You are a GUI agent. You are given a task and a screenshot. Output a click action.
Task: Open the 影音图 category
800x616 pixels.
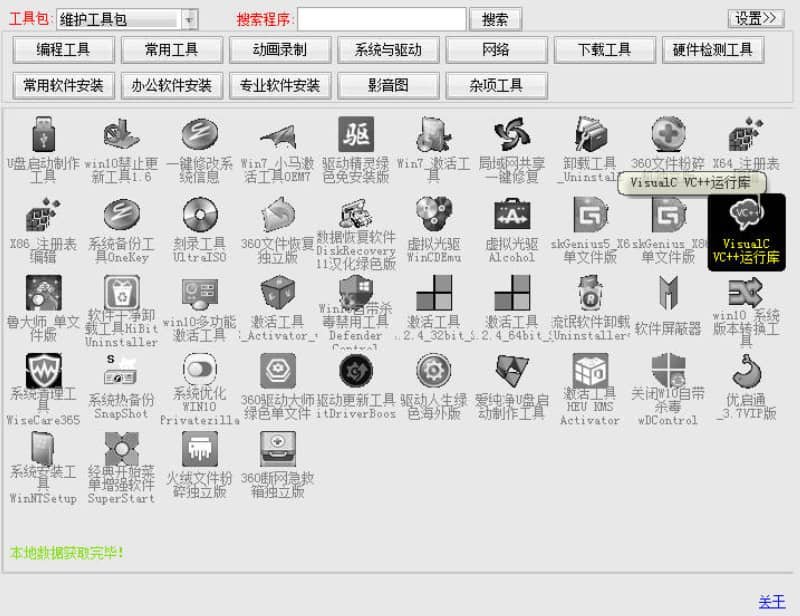tap(388, 85)
